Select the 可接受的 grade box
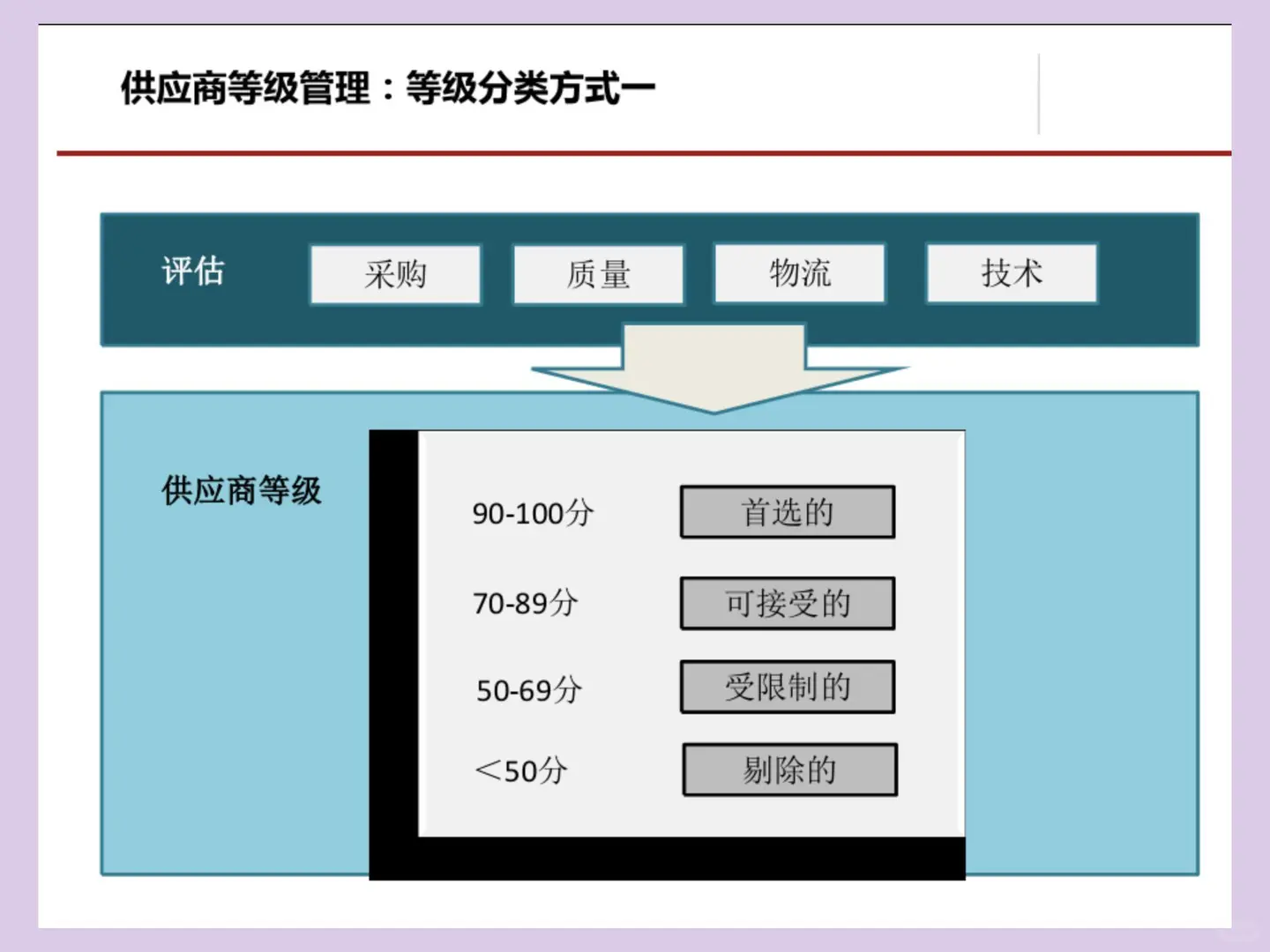This screenshot has height=952, width=1270. 788,603
